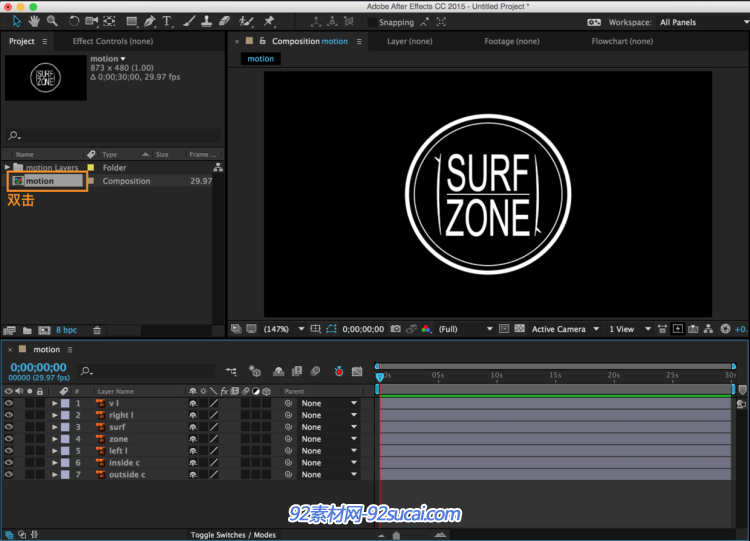The height and width of the screenshot is (541, 750).
Task: Select the Rectangle shape tool
Action: click(x=132, y=22)
